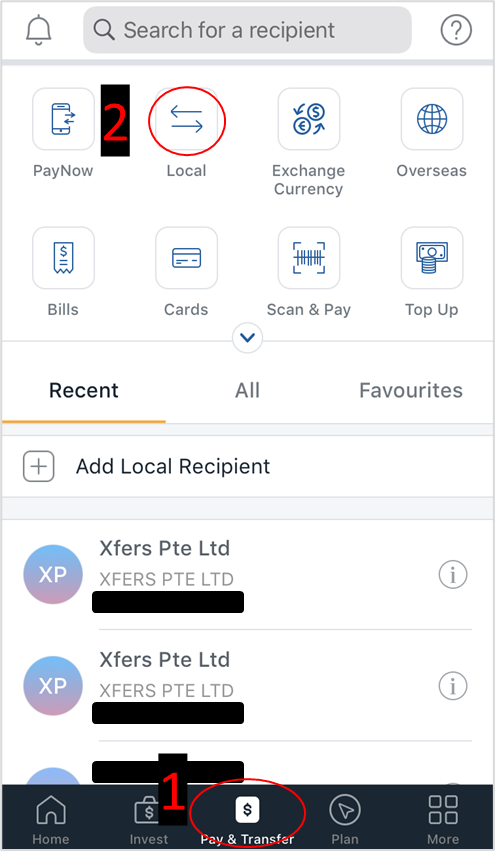This screenshot has height=861, width=495.
Task: Open the Cards icon
Action: [x=186, y=258]
